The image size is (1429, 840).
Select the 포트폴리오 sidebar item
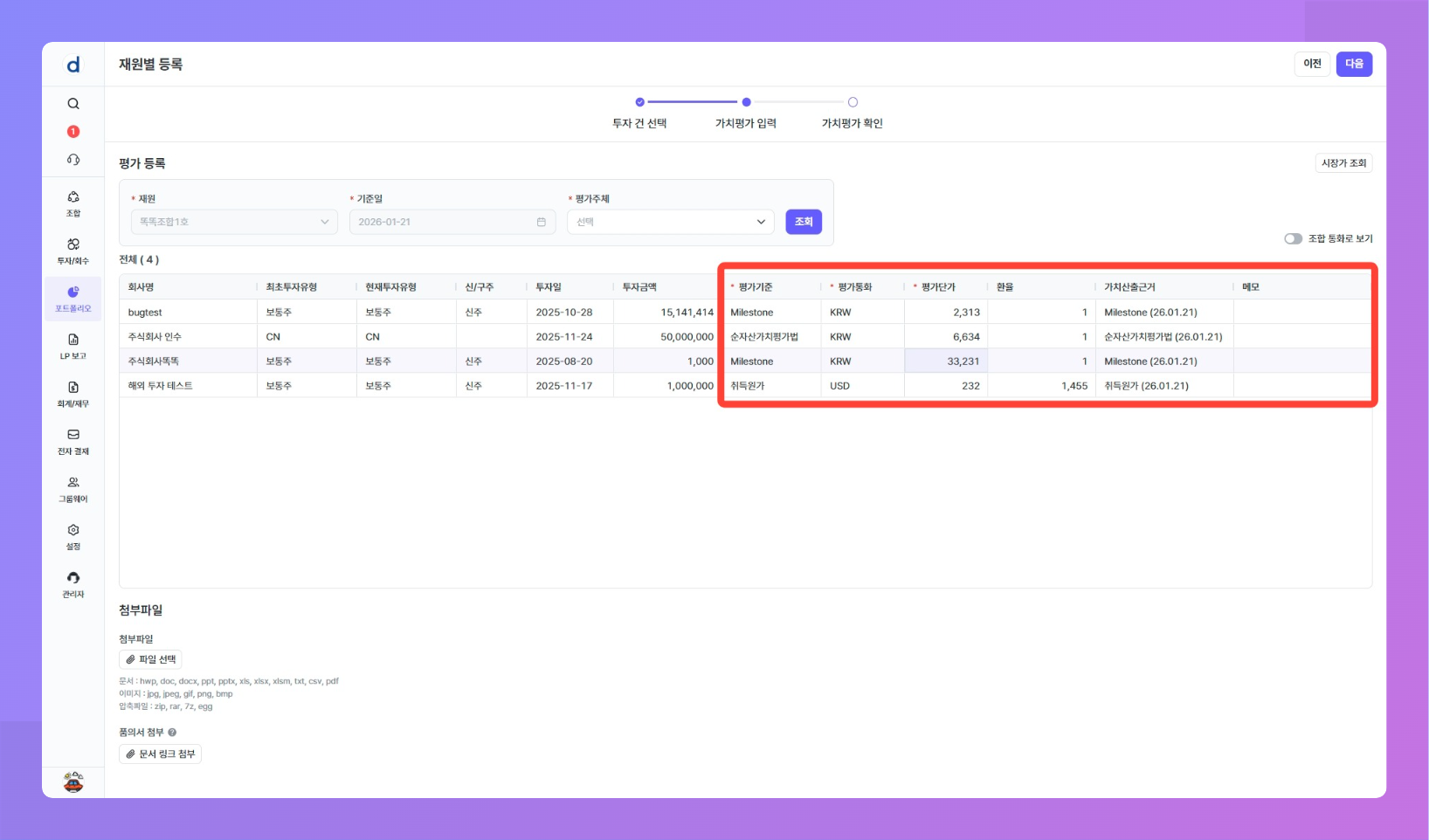[73, 300]
